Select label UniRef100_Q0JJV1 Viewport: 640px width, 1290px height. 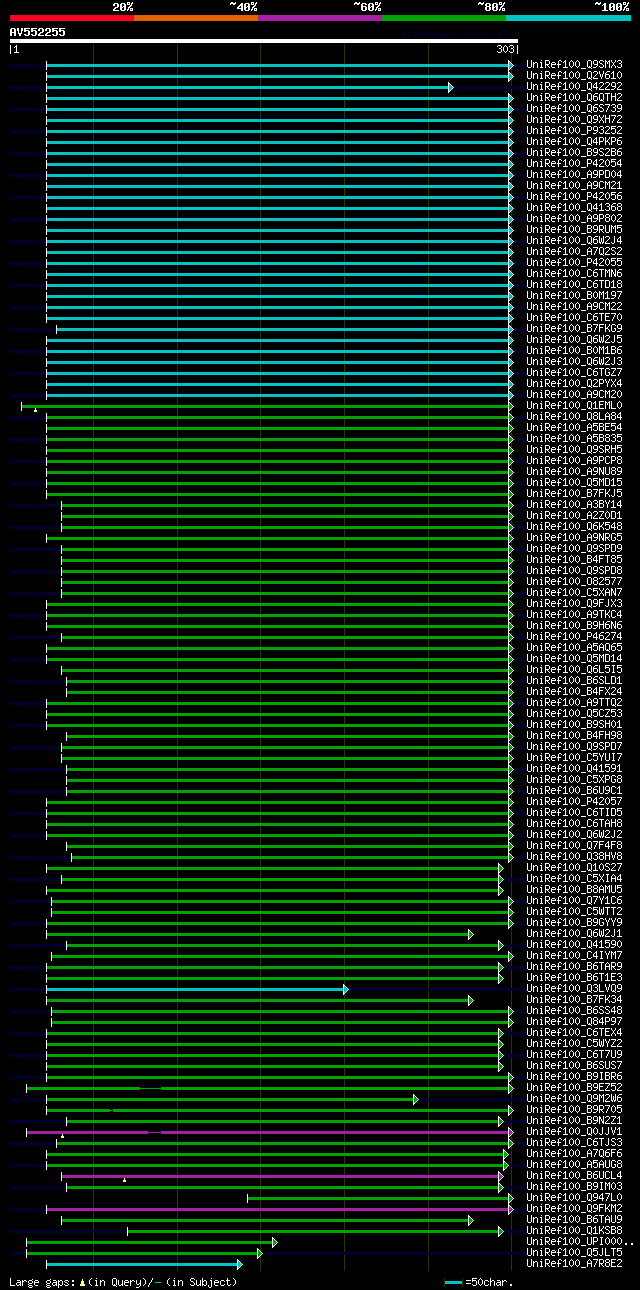tap(574, 1132)
